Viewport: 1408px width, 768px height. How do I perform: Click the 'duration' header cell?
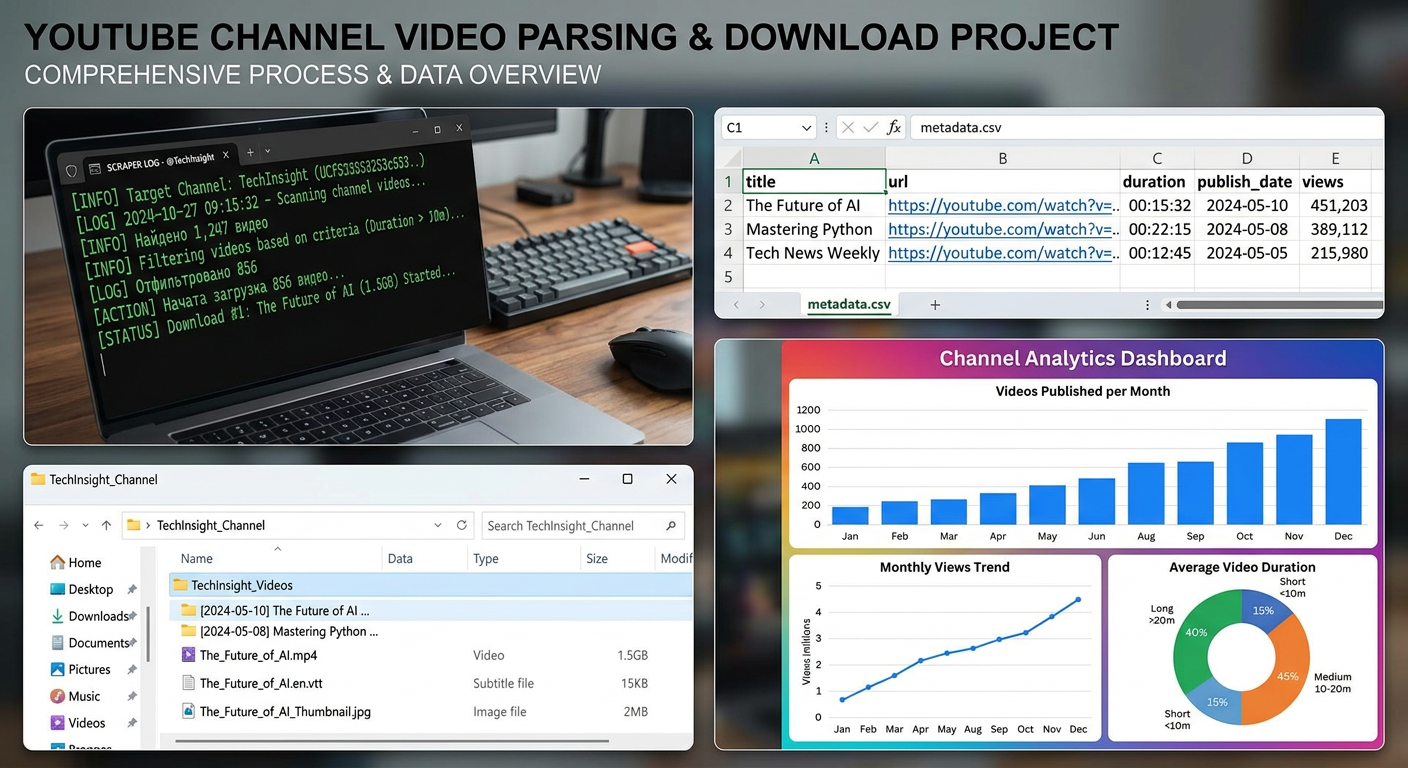click(1157, 181)
